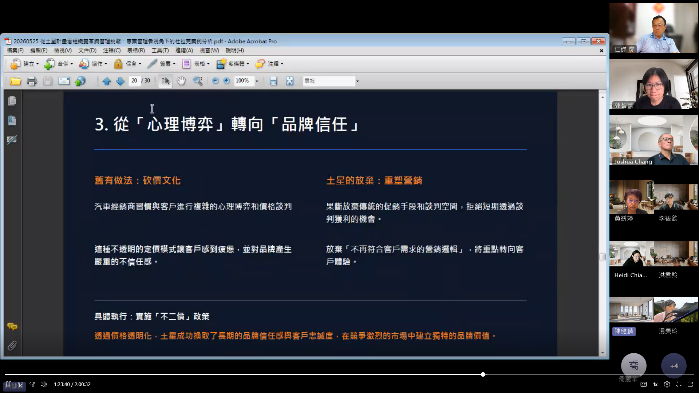Open the 編輯(E) Edit menu
The height and width of the screenshot is (393, 699).
38,50
